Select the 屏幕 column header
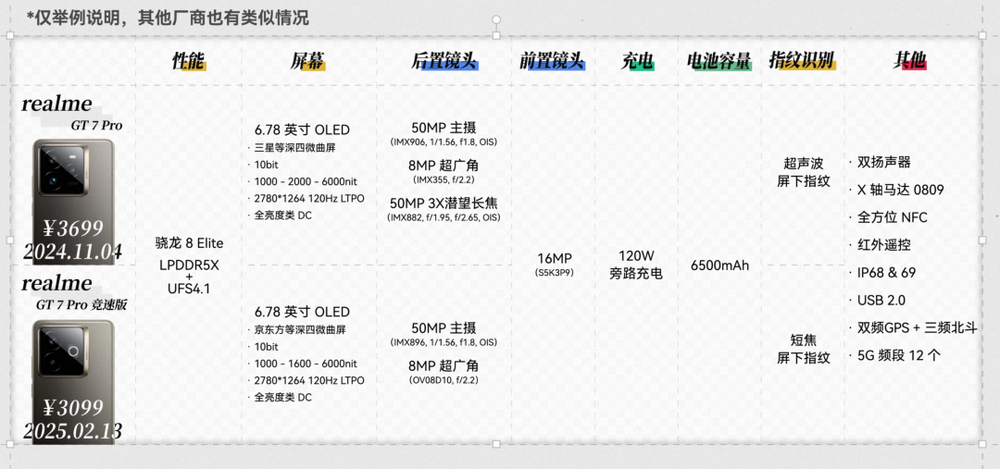The height and width of the screenshot is (469, 1000). (307, 61)
